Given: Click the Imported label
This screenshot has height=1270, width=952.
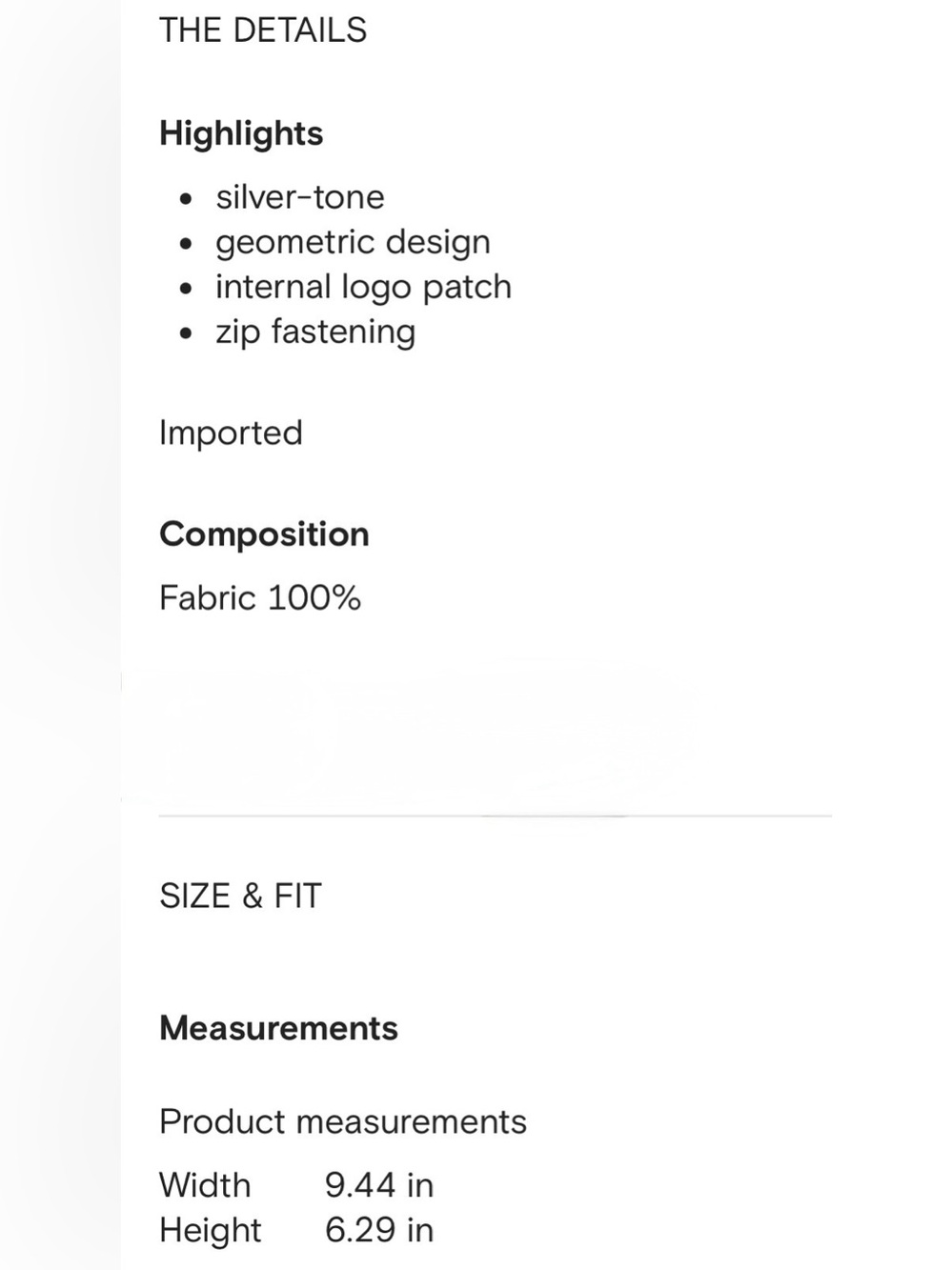Looking at the screenshot, I should coord(231,433).
